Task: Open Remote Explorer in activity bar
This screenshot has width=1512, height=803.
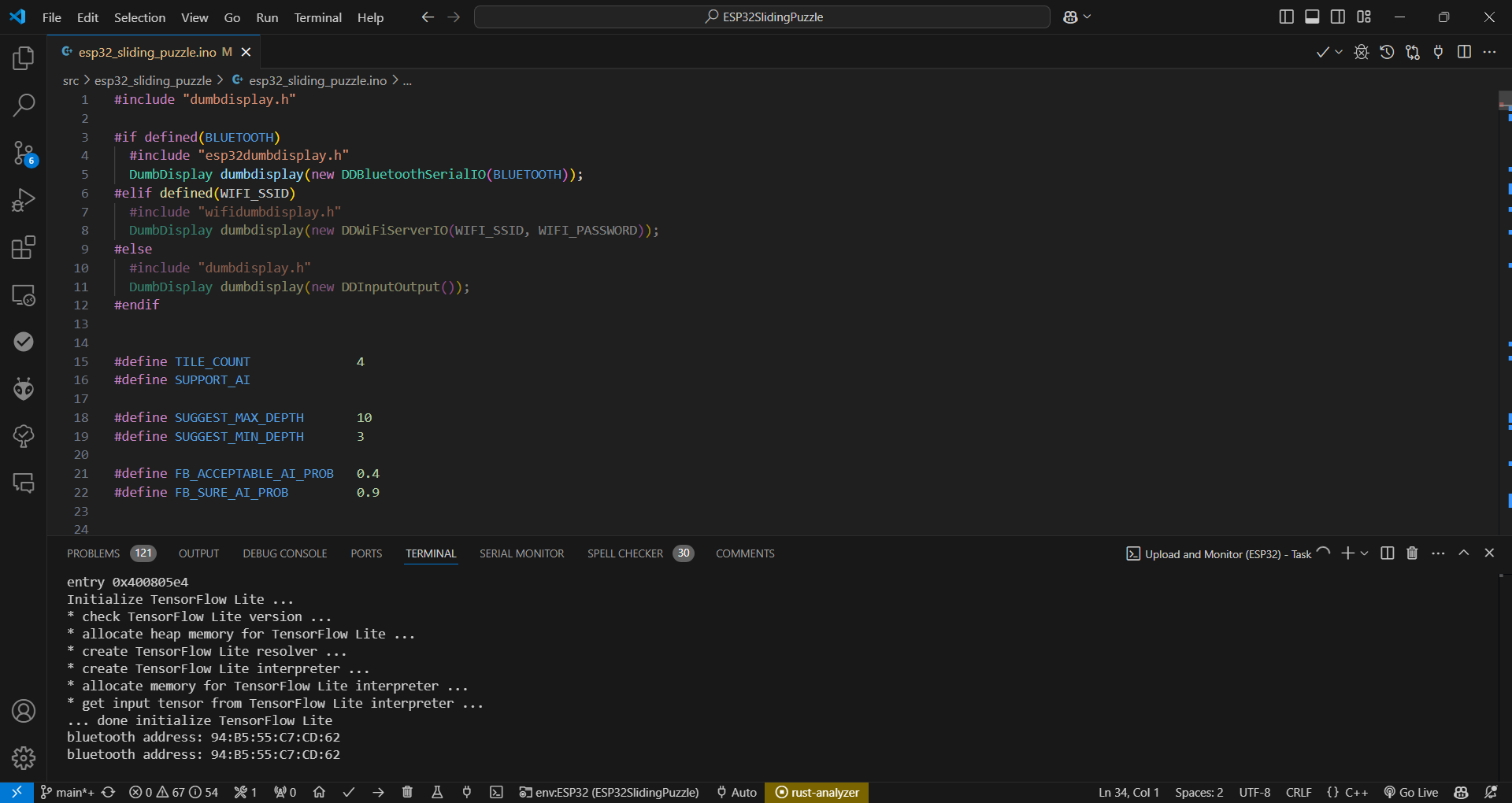Action: click(x=24, y=294)
